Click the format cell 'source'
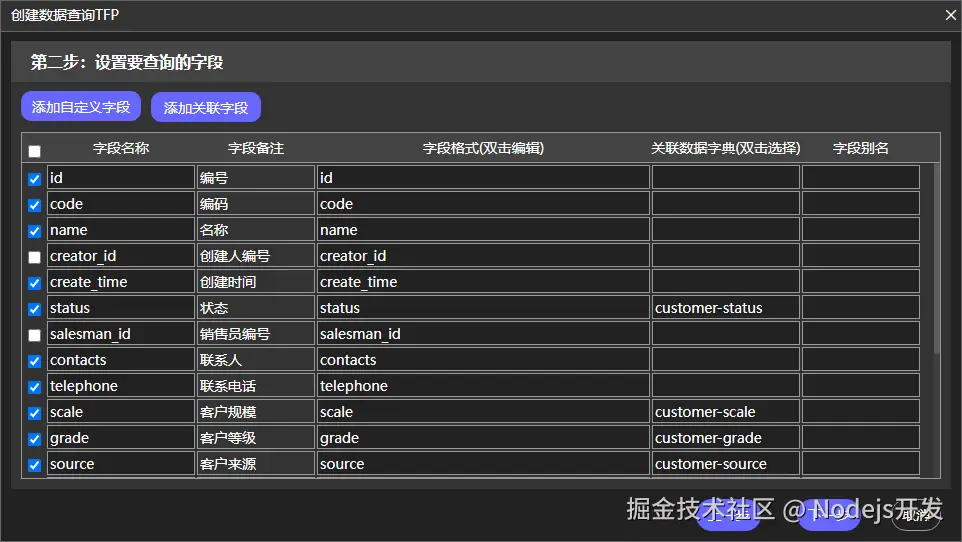The height and width of the screenshot is (542, 962). coord(483,463)
